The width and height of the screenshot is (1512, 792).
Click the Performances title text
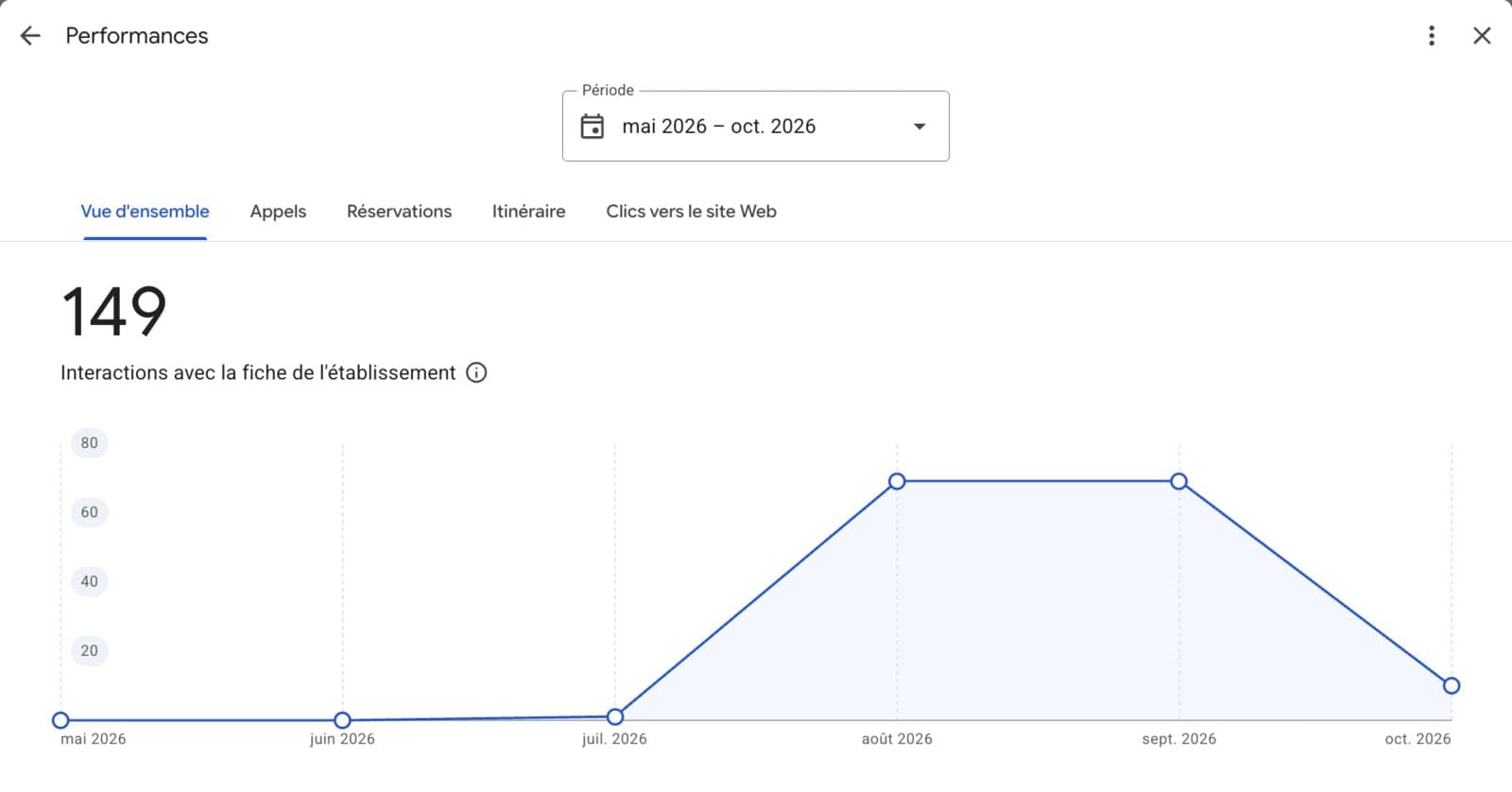point(137,36)
